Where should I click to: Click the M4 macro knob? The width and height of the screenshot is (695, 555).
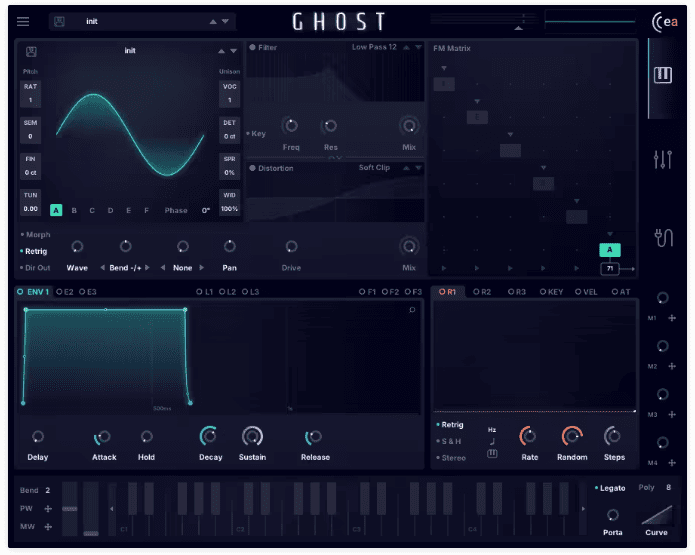pos(663,442)
